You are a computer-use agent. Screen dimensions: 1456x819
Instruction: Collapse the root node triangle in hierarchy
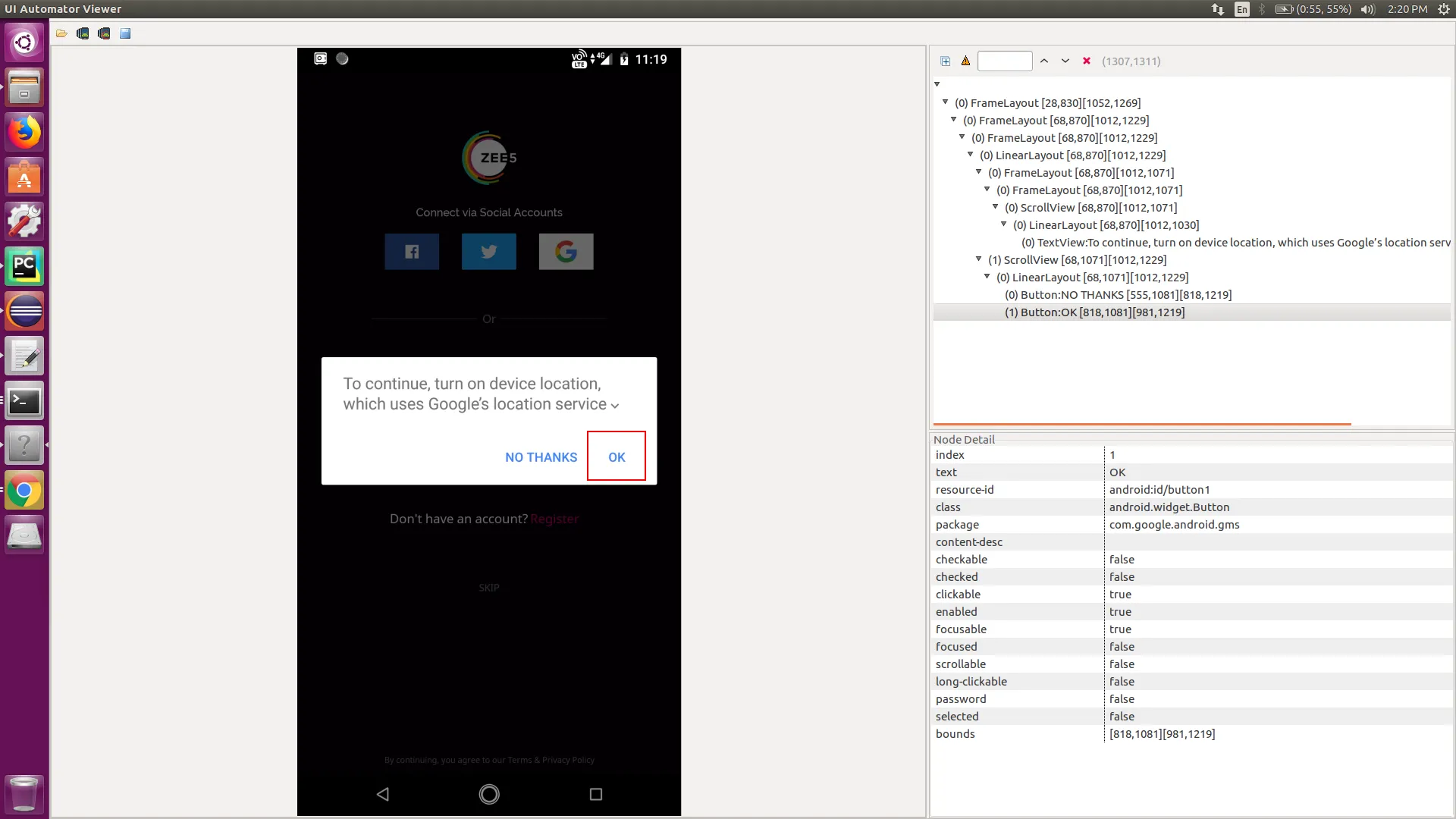[937, 84]
